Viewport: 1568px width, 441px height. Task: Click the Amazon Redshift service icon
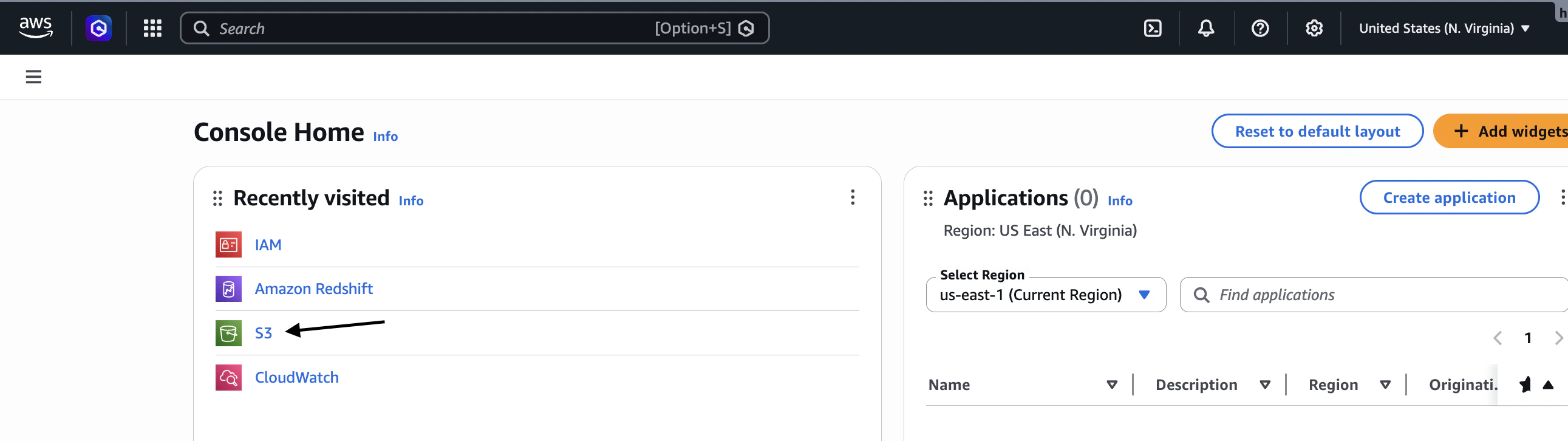[228, 289]
